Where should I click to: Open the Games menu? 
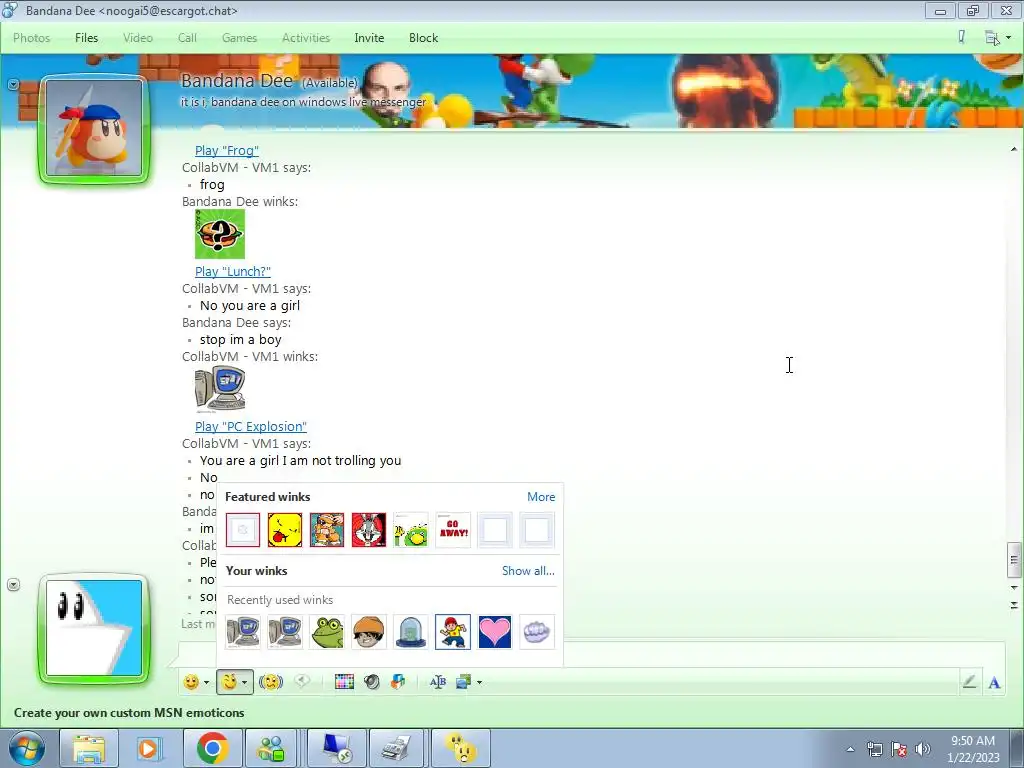tap(239, 38)
